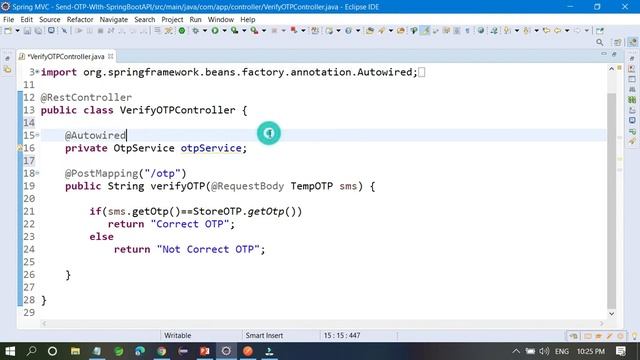Click the Save All toolbar icon
This screenshot has height=360, width=640.
38,31
